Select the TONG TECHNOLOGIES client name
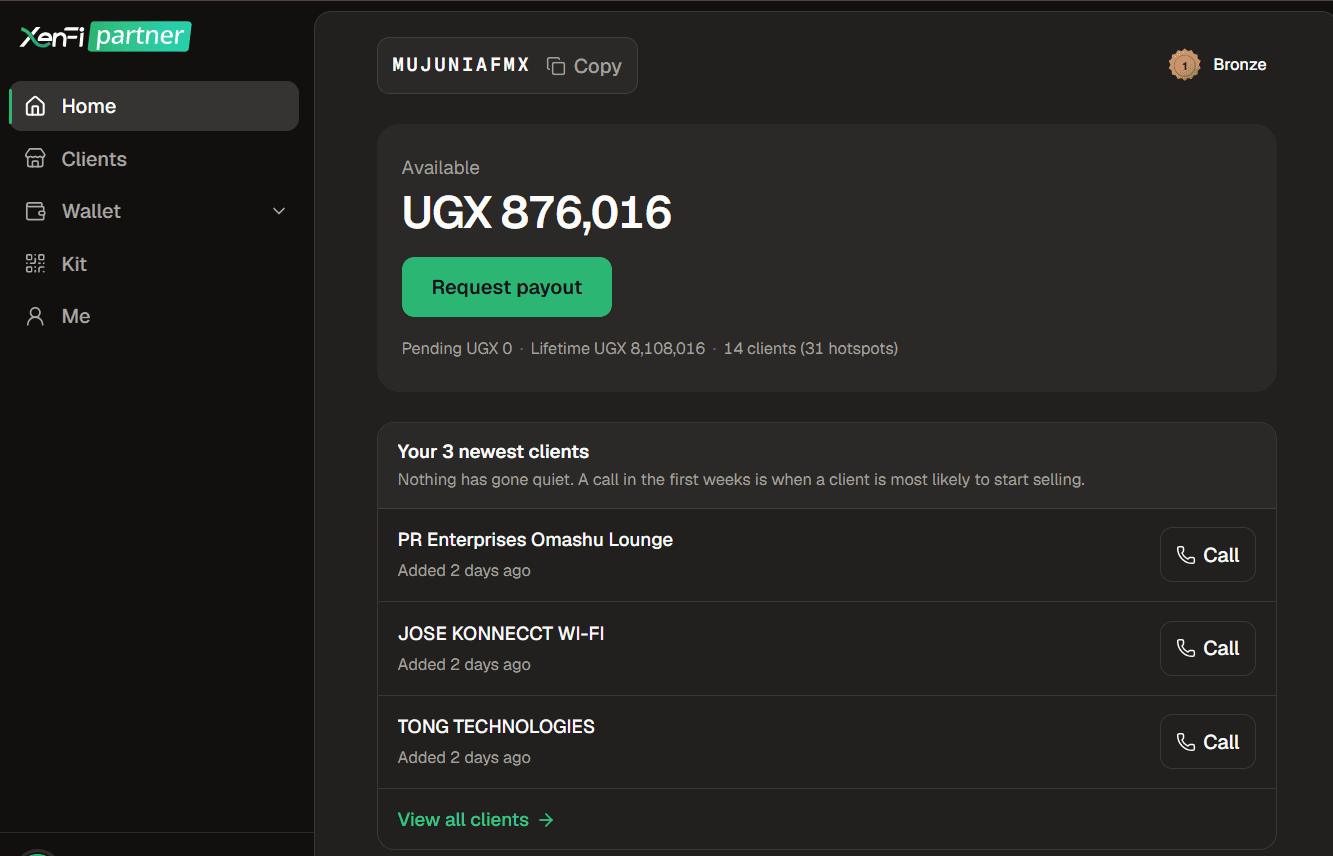The width and height of the screenshot is (1333, 856). coord(497,727)
